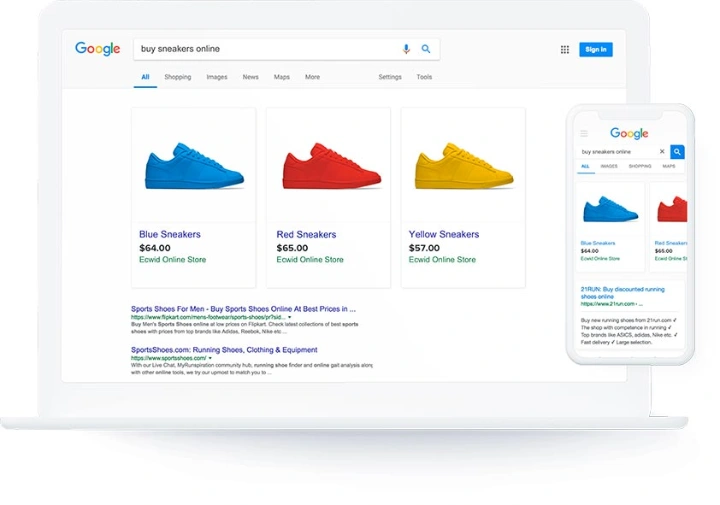Open the More menu
Screen dimensions: 720x505
coord(312,77)
